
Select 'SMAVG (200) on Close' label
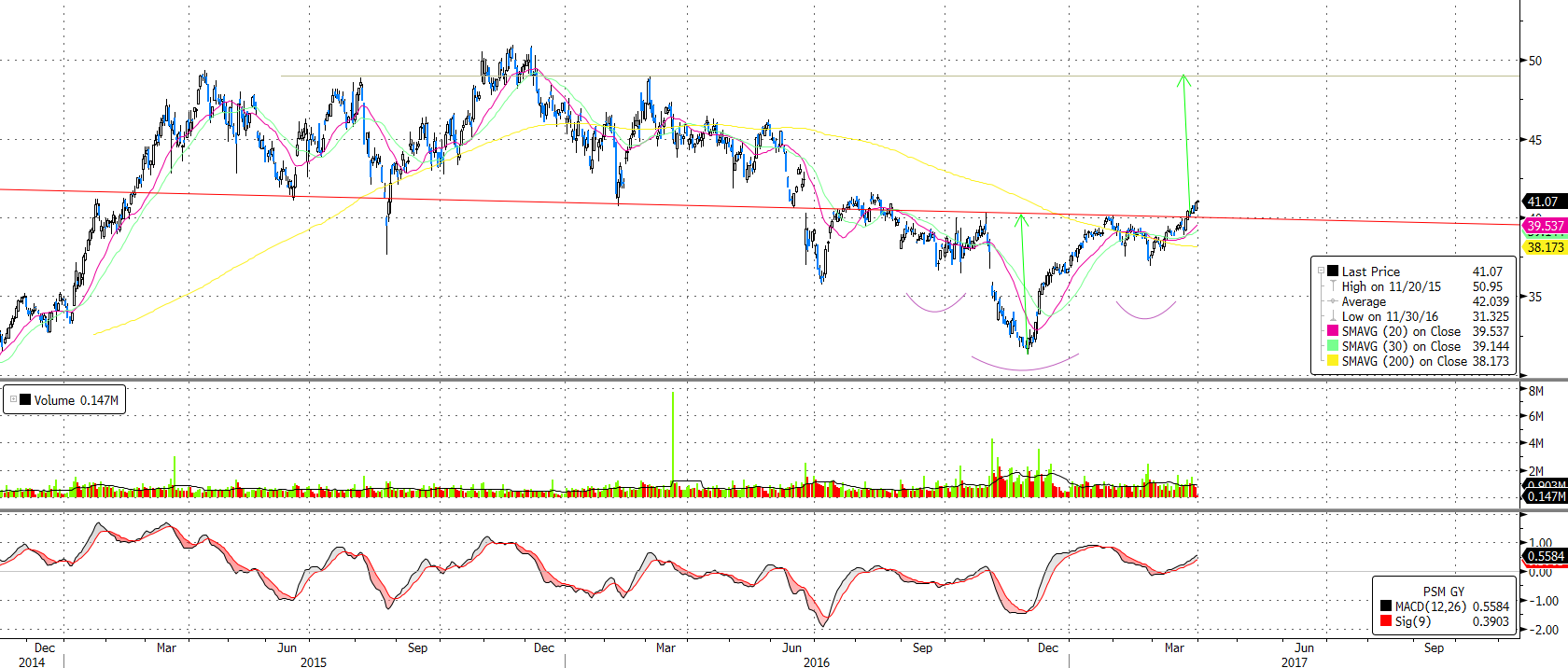point(1404,361)
